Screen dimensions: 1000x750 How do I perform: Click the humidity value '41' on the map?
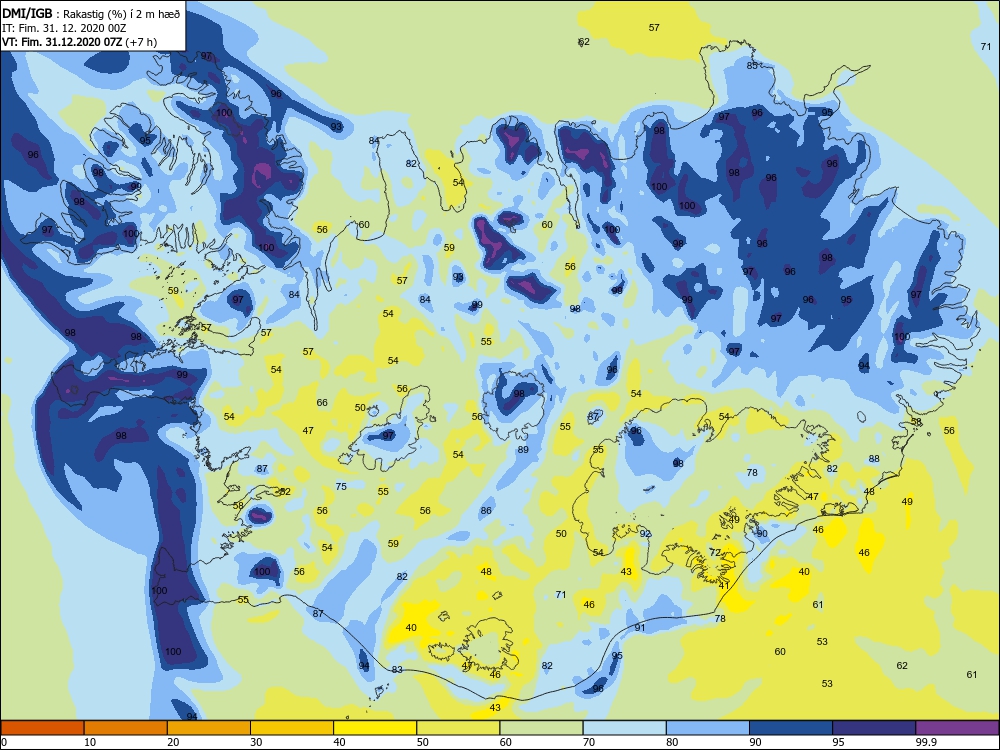coord(724,585)
